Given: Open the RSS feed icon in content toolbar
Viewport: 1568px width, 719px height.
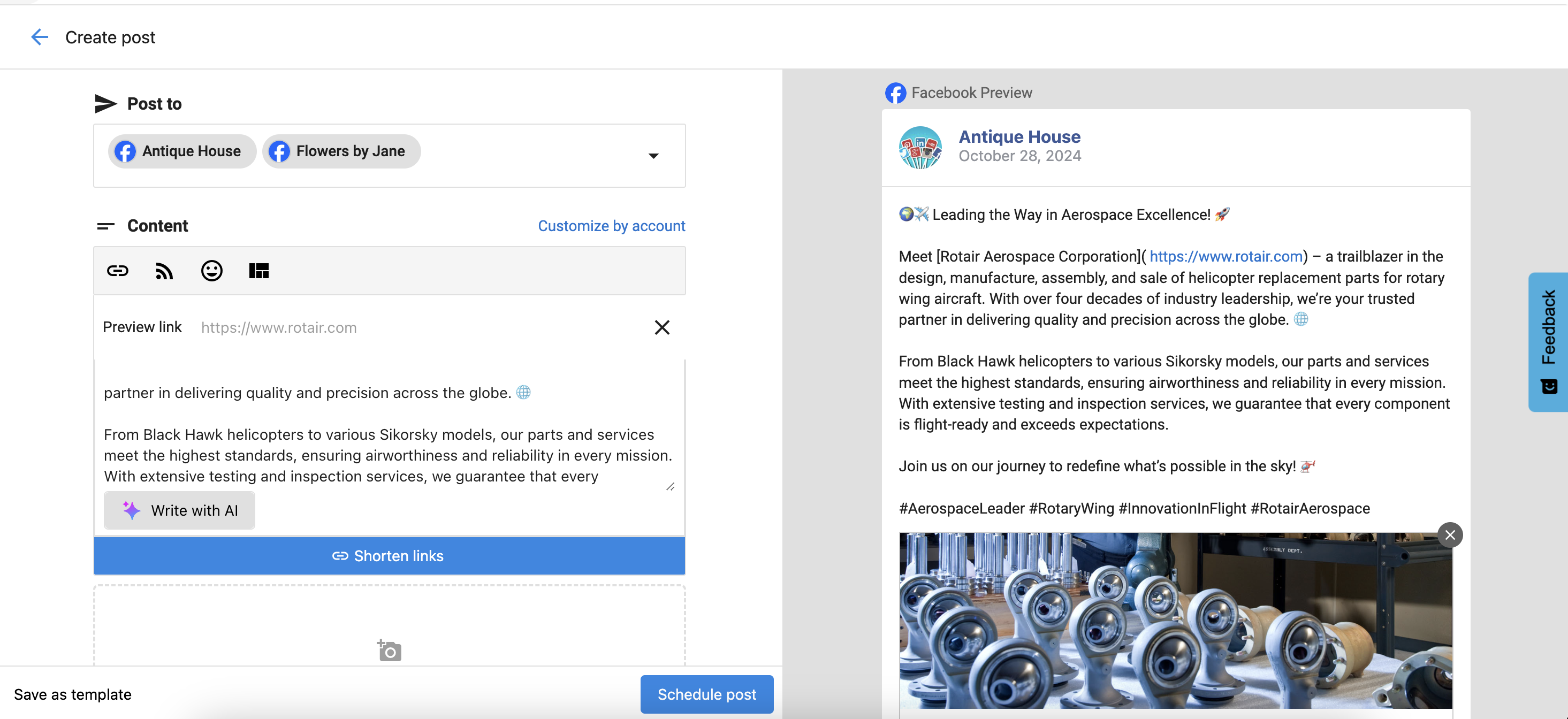Looking at the screenshot, I should point(164,271).
